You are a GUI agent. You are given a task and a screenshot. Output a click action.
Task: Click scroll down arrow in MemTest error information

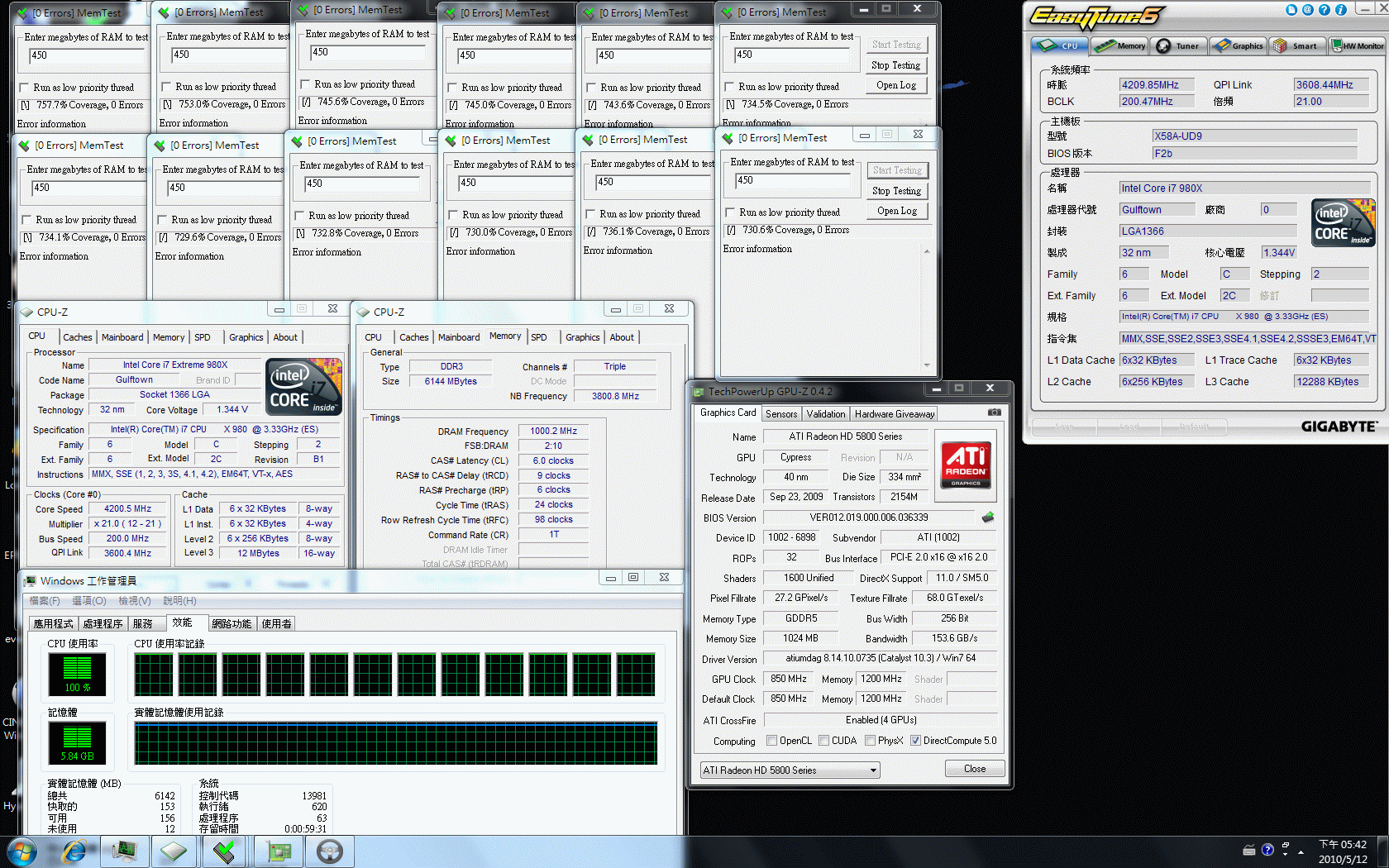tap(926, 365)
